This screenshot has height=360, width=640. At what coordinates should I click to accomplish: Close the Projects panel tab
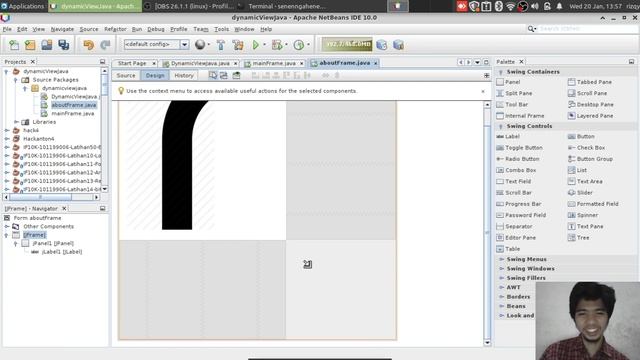[x=33, y=62]
